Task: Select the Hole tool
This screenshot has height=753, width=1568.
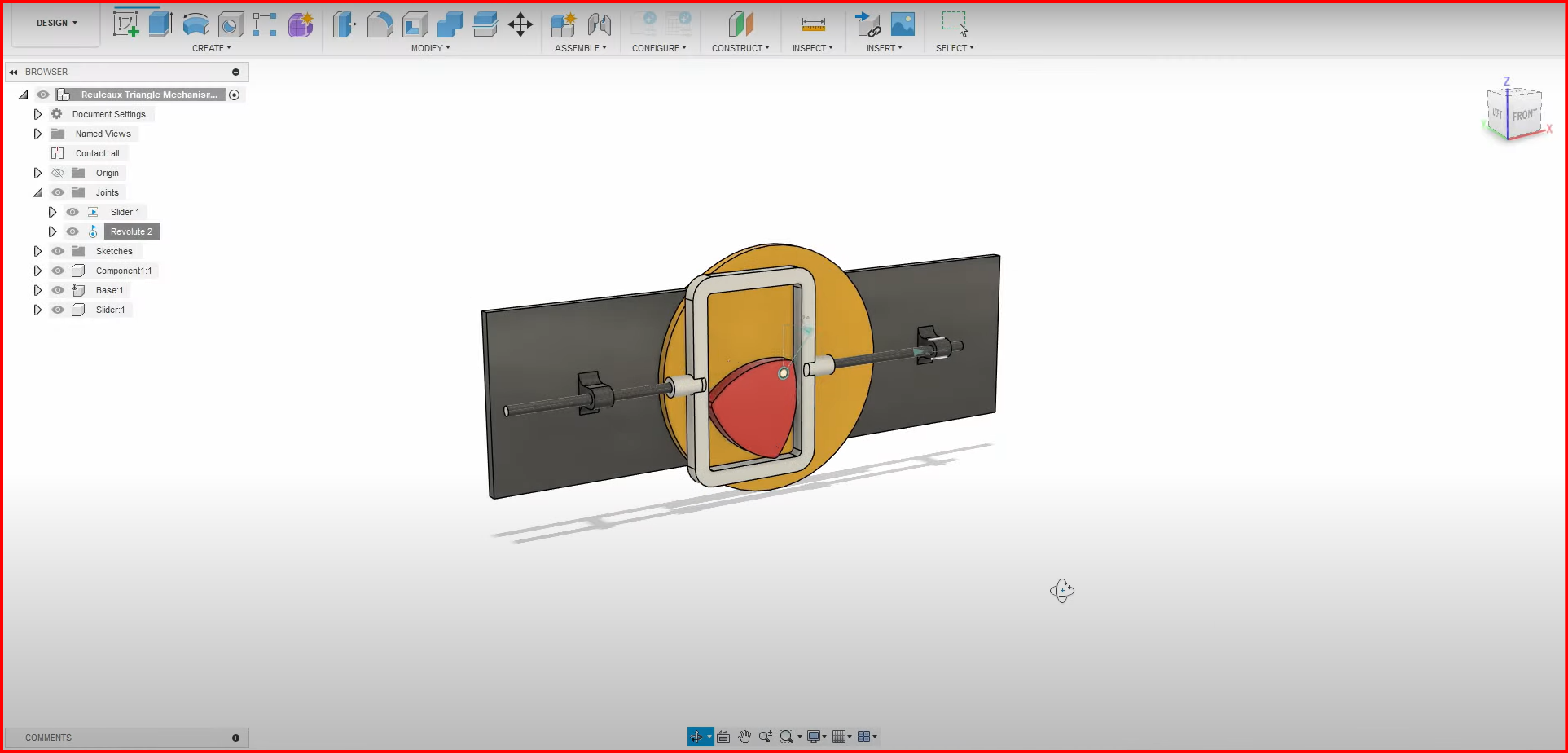Action: (231, 24)
